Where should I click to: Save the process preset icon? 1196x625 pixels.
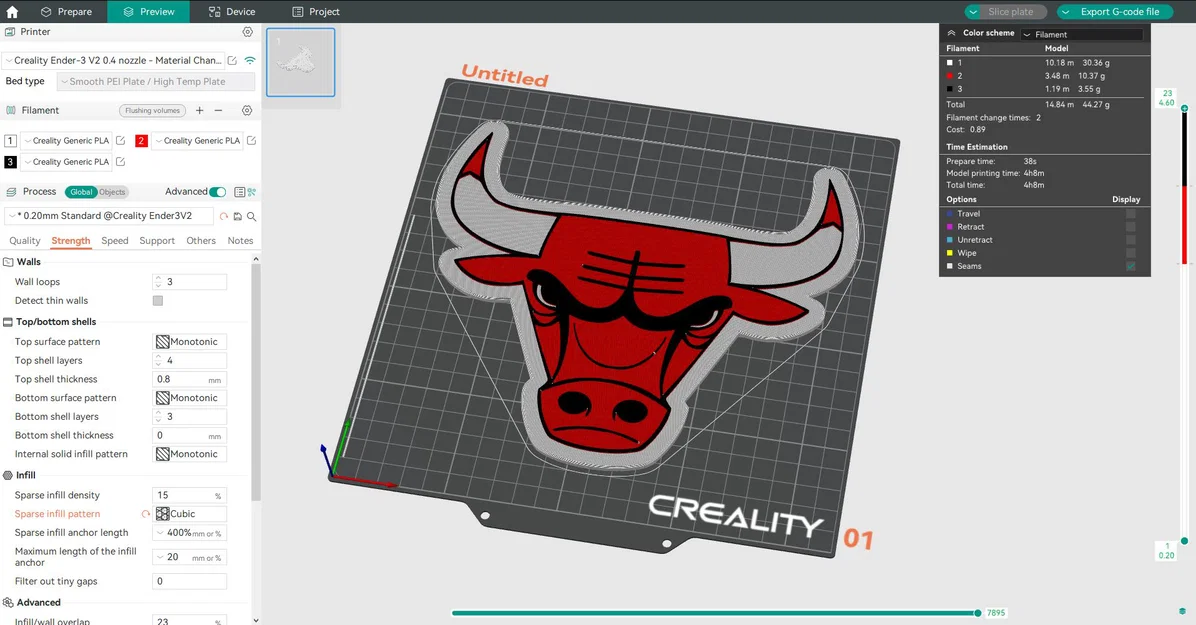pos(237,217)
